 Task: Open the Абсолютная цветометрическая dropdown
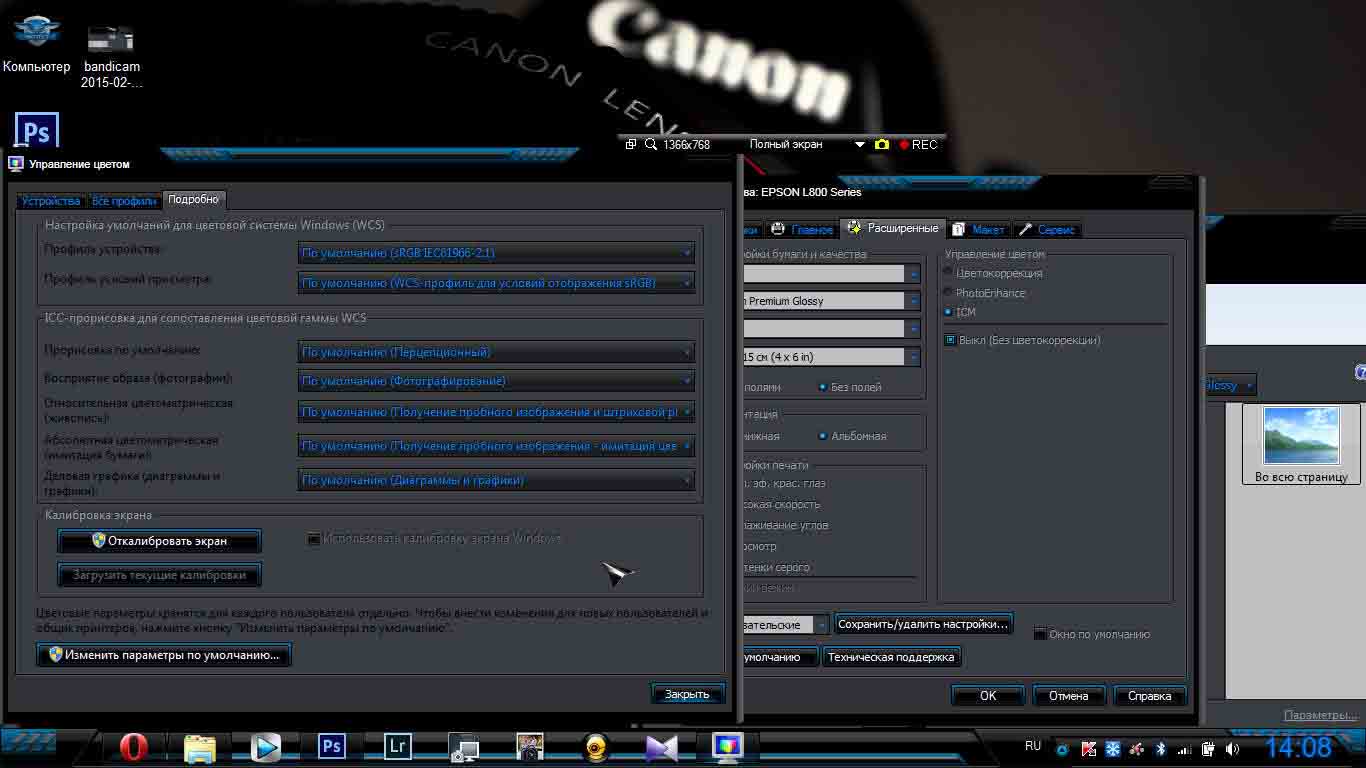click(x=496, y=446)
